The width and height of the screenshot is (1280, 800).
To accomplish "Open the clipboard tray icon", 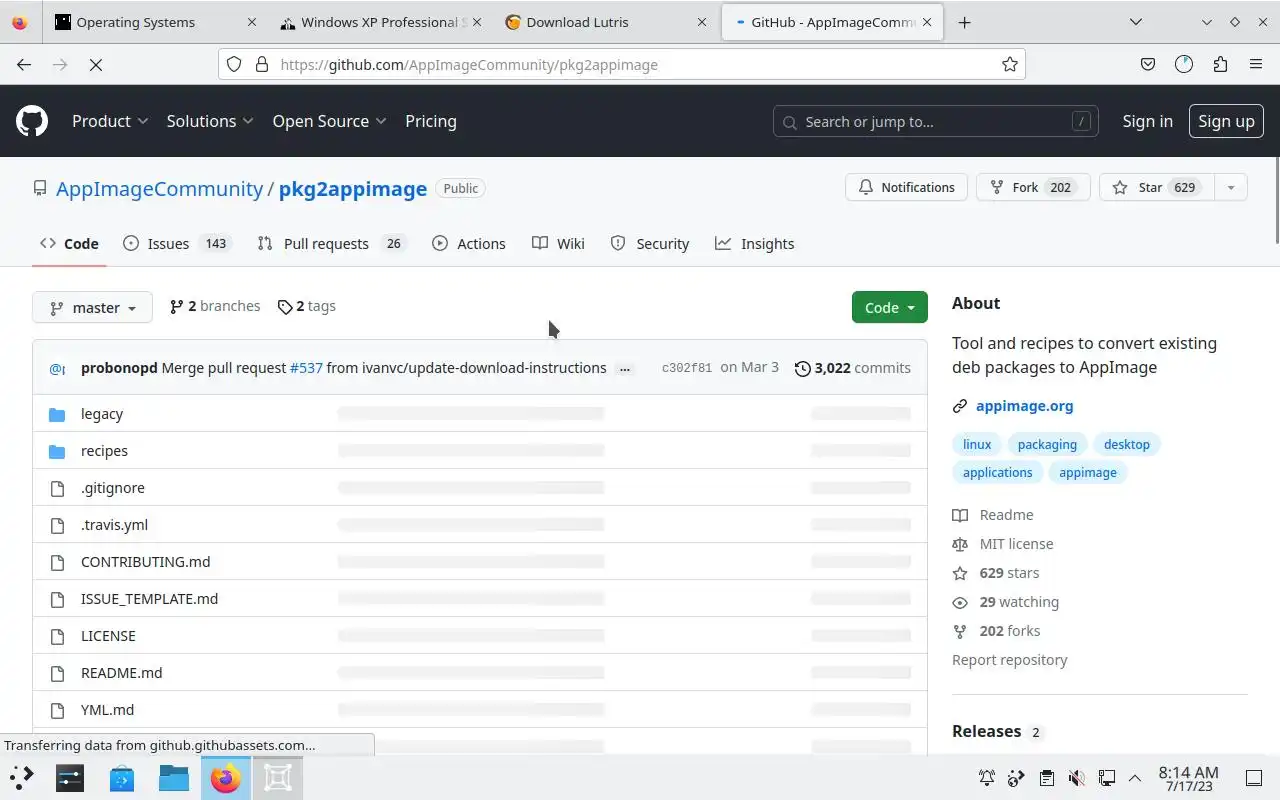I will pos(1046,778).
